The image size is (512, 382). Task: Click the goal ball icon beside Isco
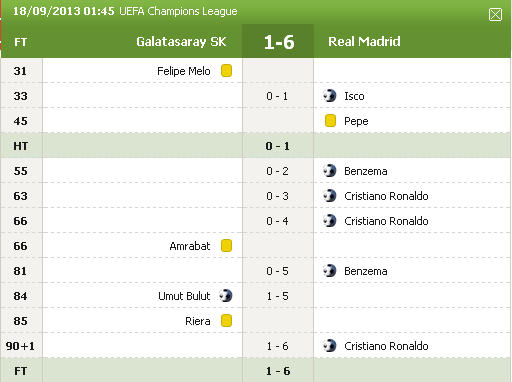point(329,96)
